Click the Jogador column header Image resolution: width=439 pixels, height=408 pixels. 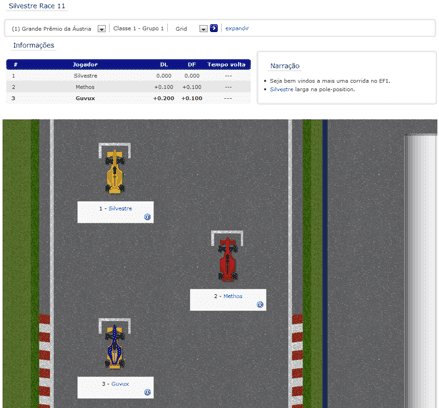[x=85, y=64]
